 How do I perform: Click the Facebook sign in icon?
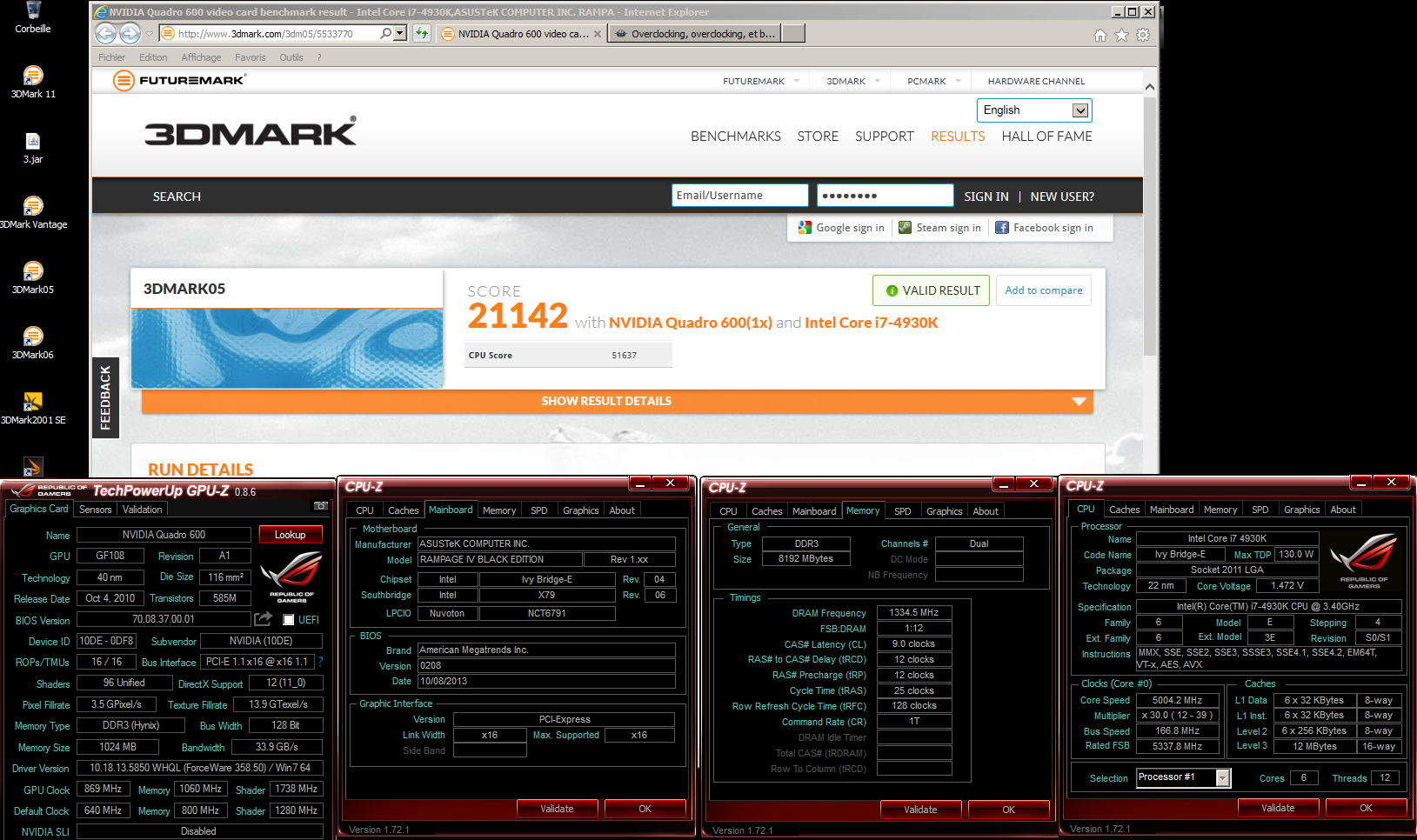coord(1002,227)
